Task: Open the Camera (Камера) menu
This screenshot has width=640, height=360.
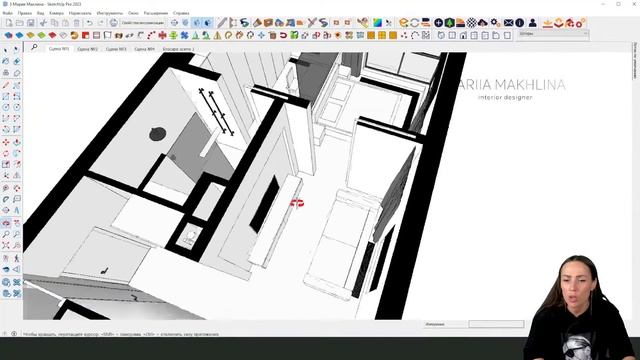Action: click(56, 13)
